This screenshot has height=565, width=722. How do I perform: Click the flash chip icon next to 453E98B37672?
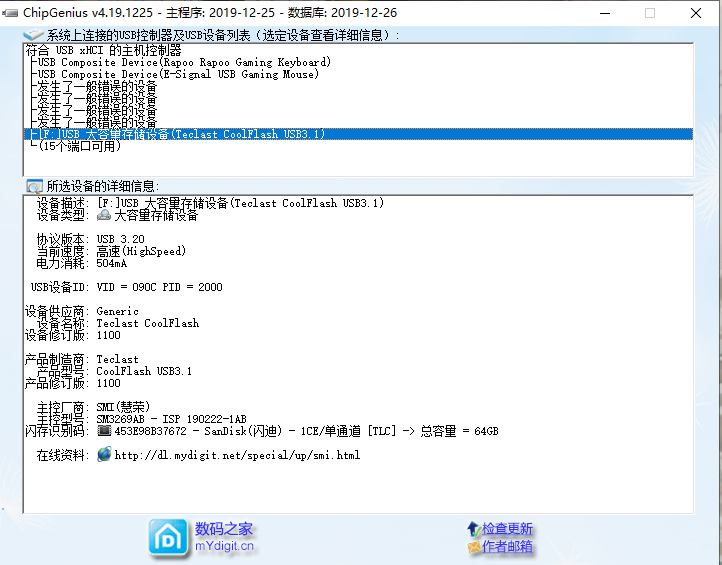104,431
